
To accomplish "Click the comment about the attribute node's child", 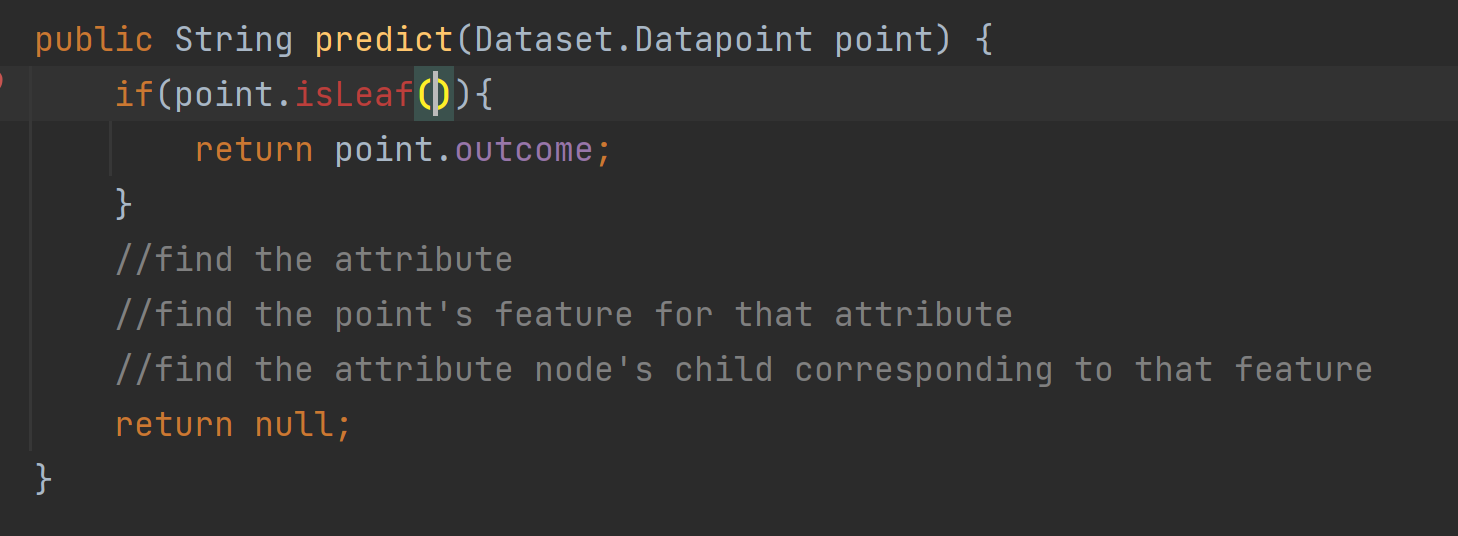I will tap(744, 370).
